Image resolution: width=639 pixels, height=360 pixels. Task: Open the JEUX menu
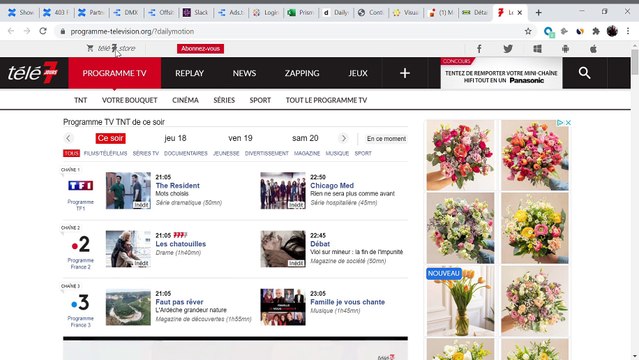(358, 73)
